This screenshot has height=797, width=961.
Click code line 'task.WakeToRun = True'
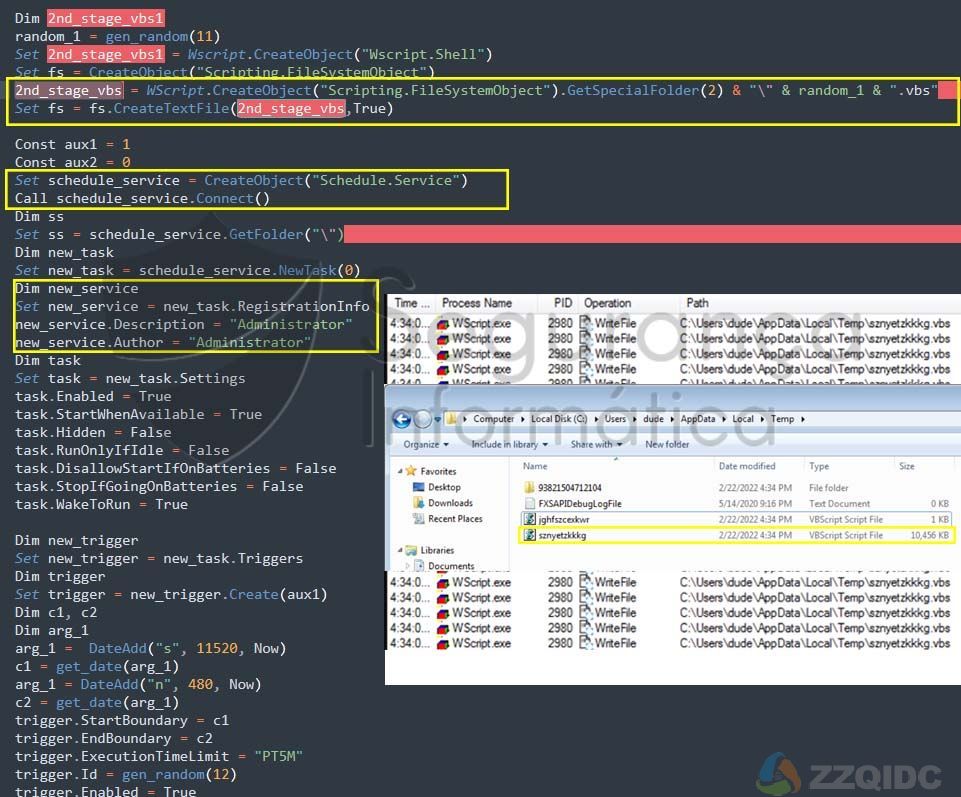pyautogui.click(x=101, y=505)
